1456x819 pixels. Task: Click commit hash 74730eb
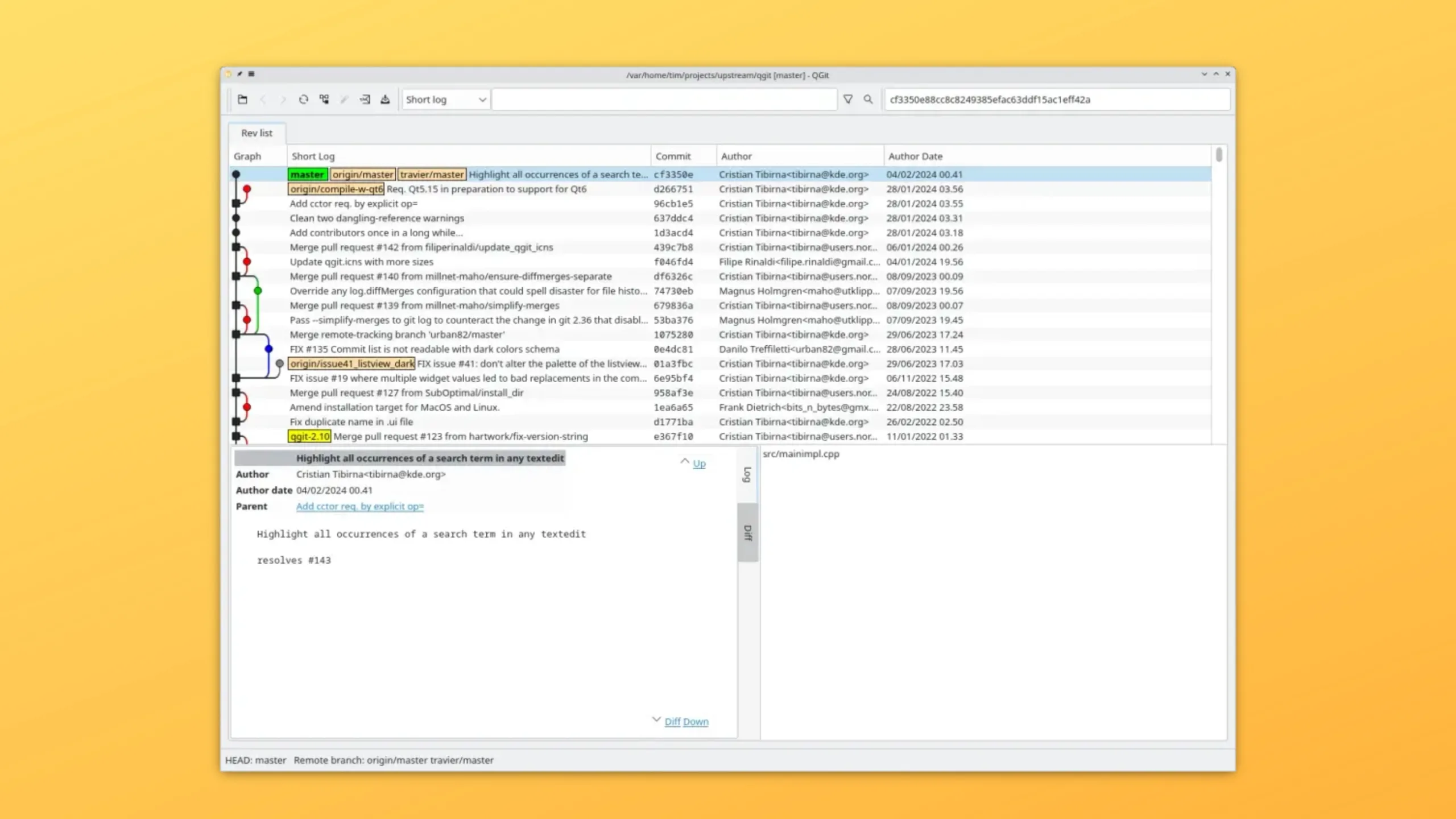[673, 291]
